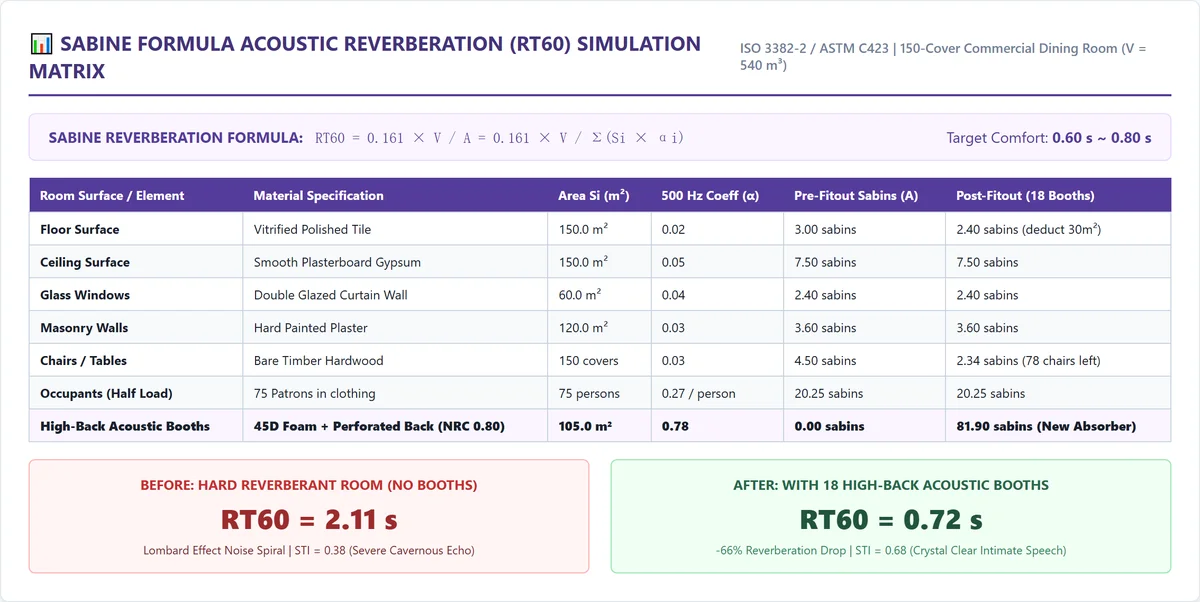Click the RT60 formula expression text
Screen dimensions: 1200x602
point(499,138)
